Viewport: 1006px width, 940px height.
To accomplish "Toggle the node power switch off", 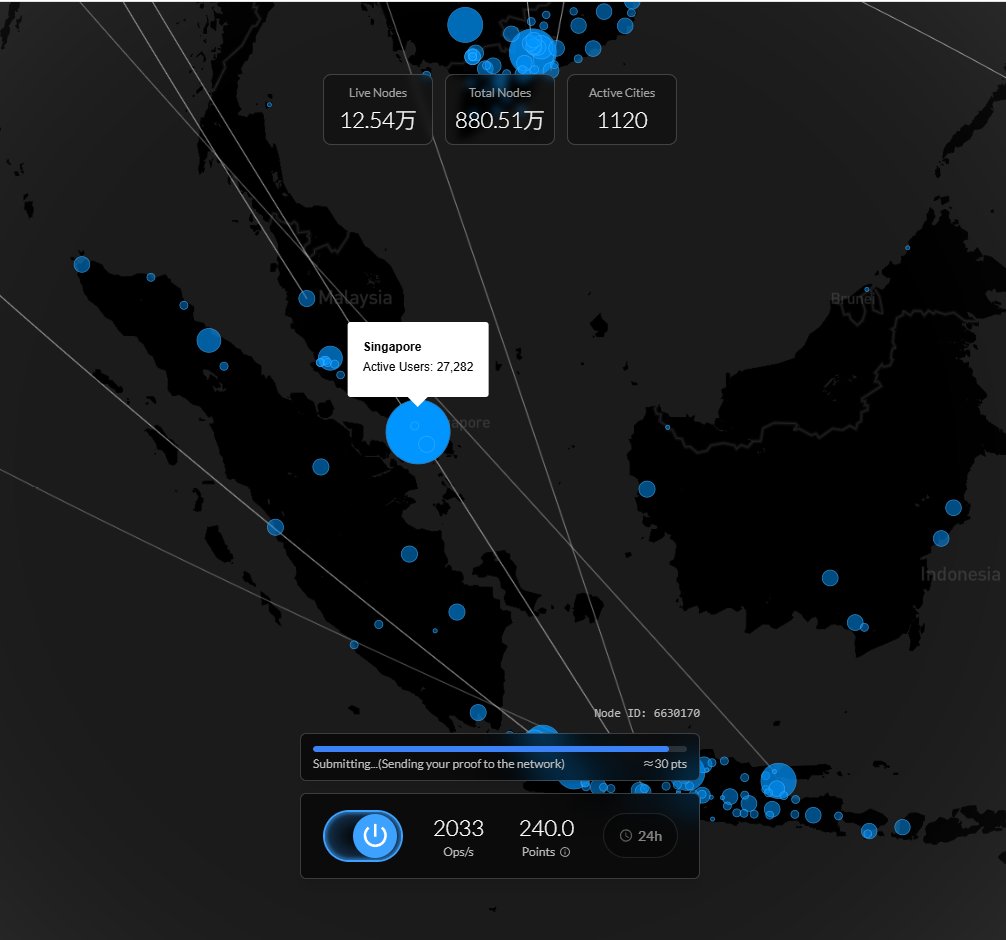I will [x=363, y=835].
